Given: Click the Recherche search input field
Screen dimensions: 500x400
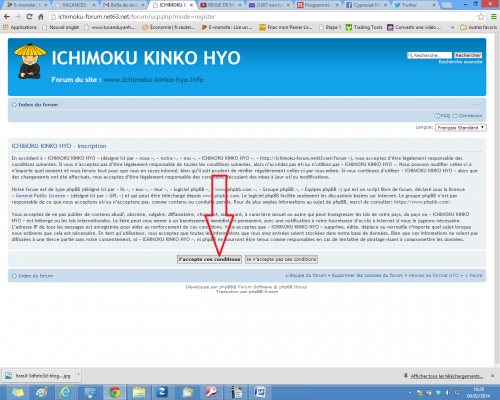Looking at the screenshot, I should coord(429,55).
